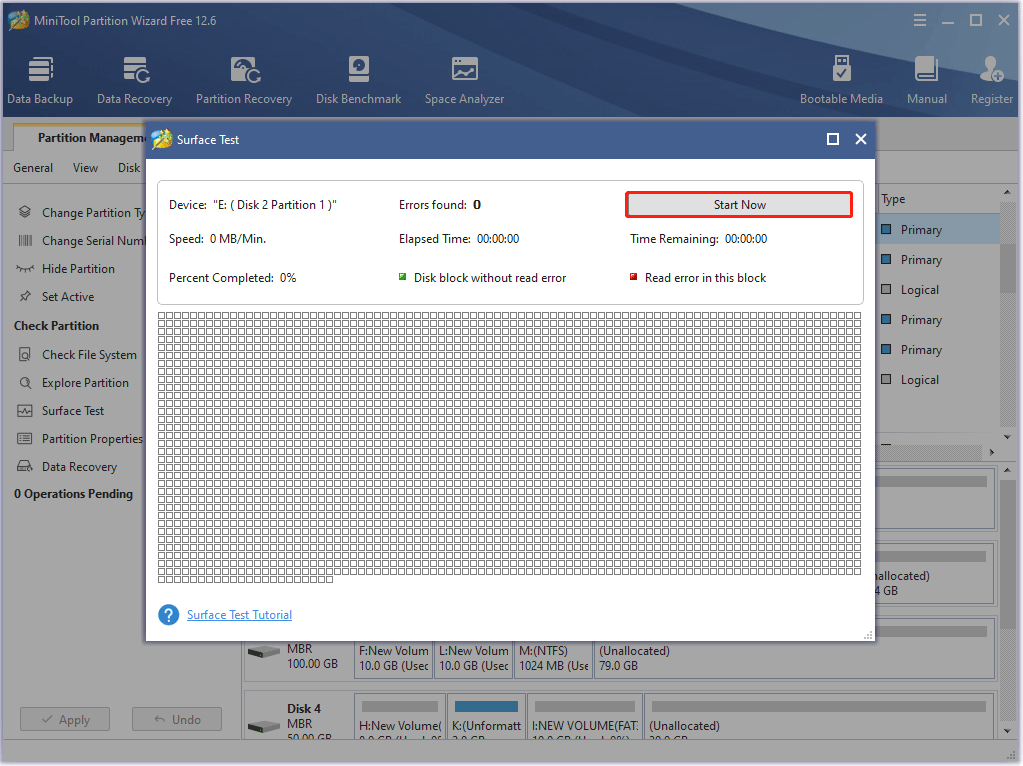Click the Apply button

click(x=64, y=718)
